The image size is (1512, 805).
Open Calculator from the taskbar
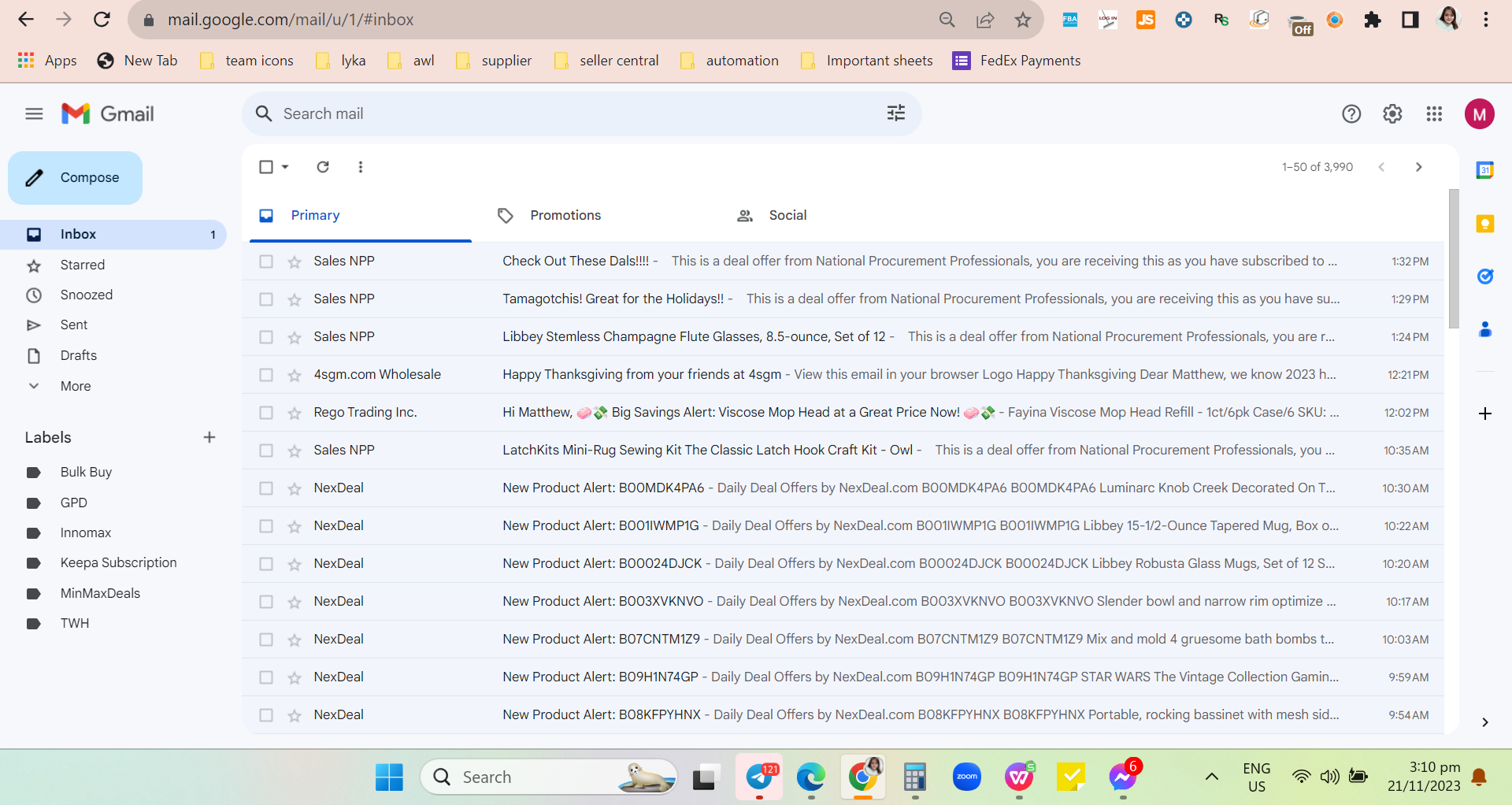point(914,777)
